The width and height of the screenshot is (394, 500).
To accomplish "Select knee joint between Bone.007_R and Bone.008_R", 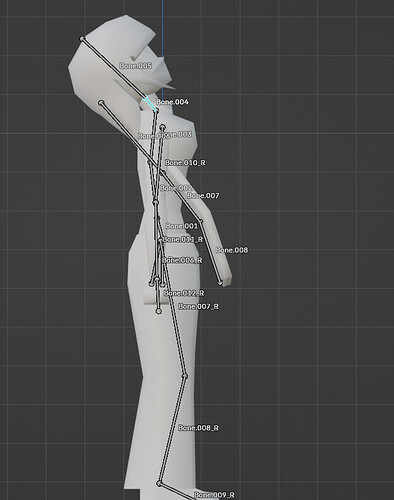I will (185, 376).
